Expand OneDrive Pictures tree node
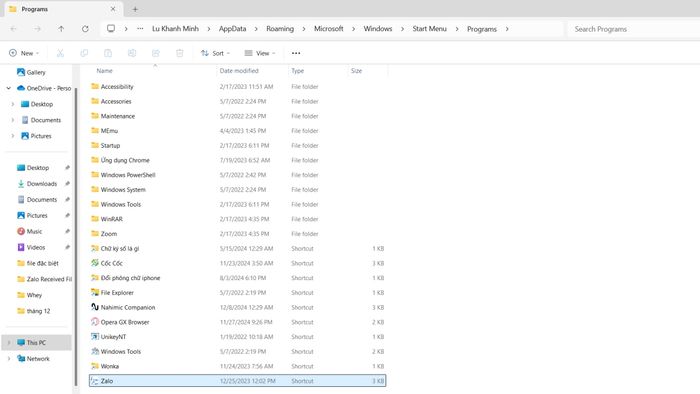Screen dimensions: 700x394 [x=12, y=136]
